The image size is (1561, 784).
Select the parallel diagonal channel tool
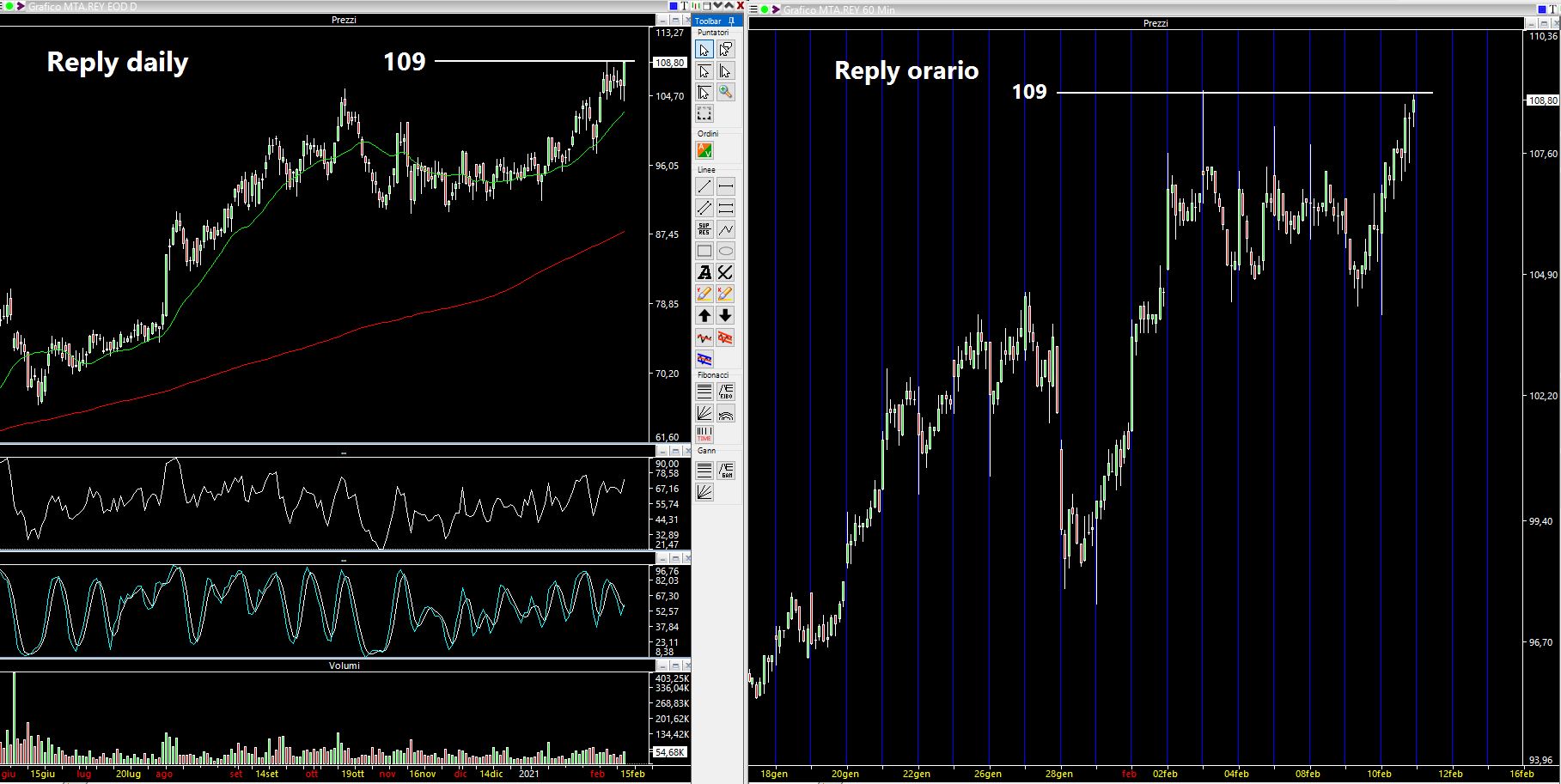pyautogui.click(x=704, y=208)
